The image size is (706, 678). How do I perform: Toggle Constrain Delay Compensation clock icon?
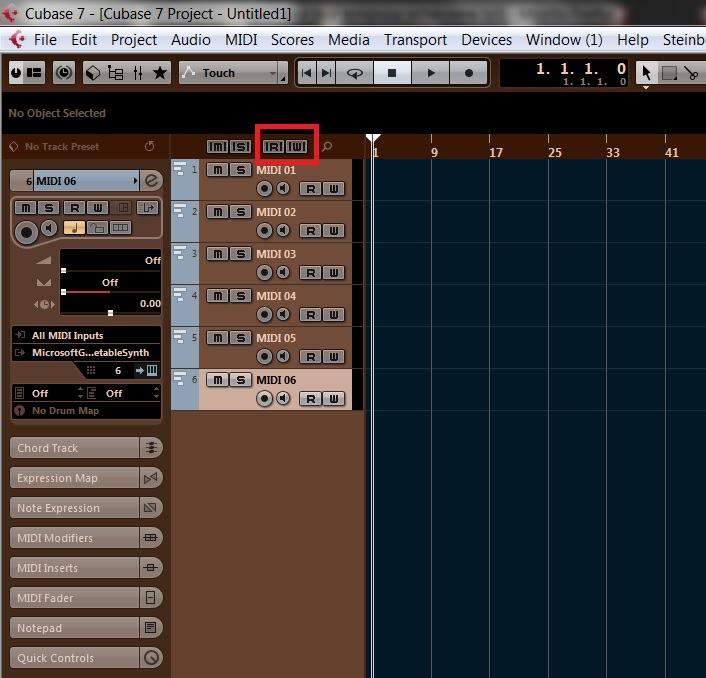63,72
